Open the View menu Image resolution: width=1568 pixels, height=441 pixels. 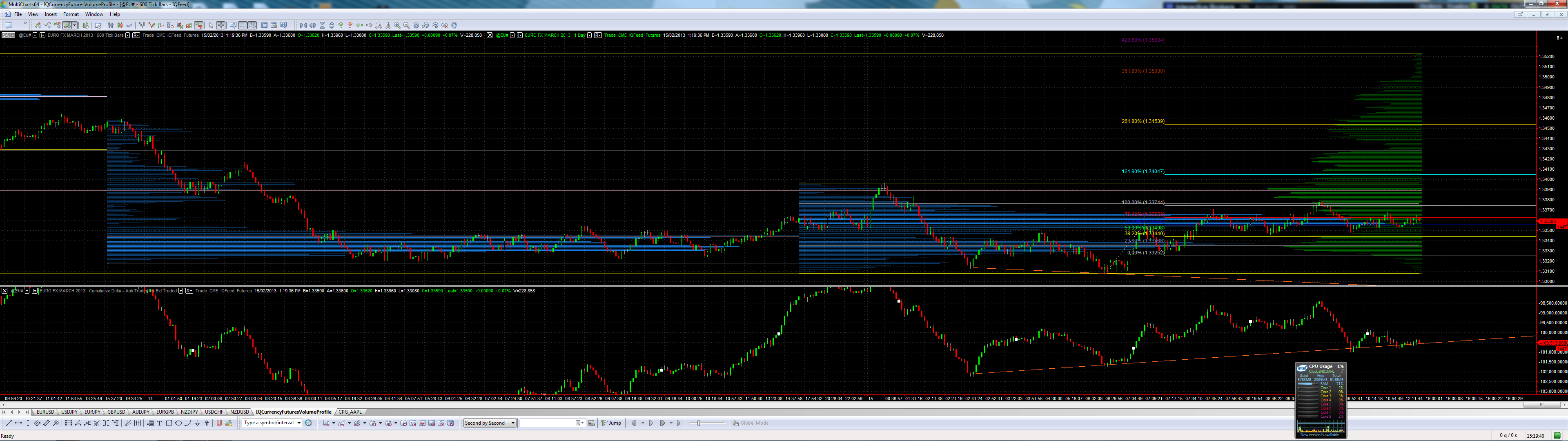point(33,14)
